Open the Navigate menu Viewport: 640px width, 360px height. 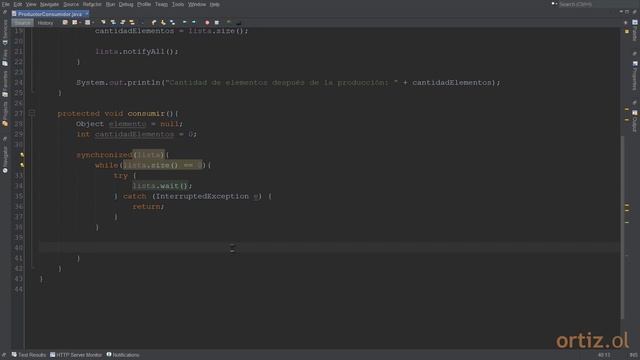point(49,4)
